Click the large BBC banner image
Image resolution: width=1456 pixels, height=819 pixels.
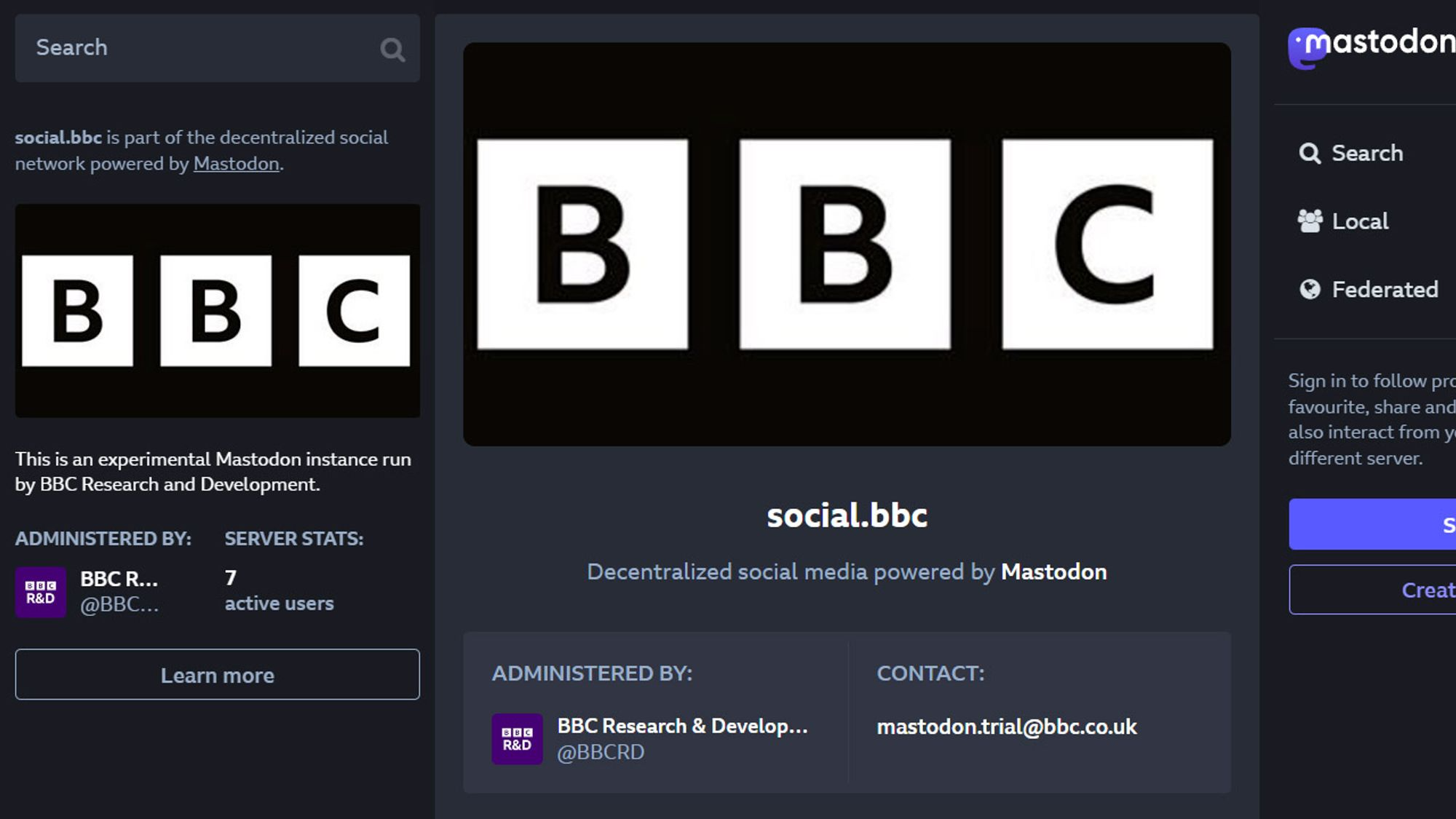coord(847,244)
